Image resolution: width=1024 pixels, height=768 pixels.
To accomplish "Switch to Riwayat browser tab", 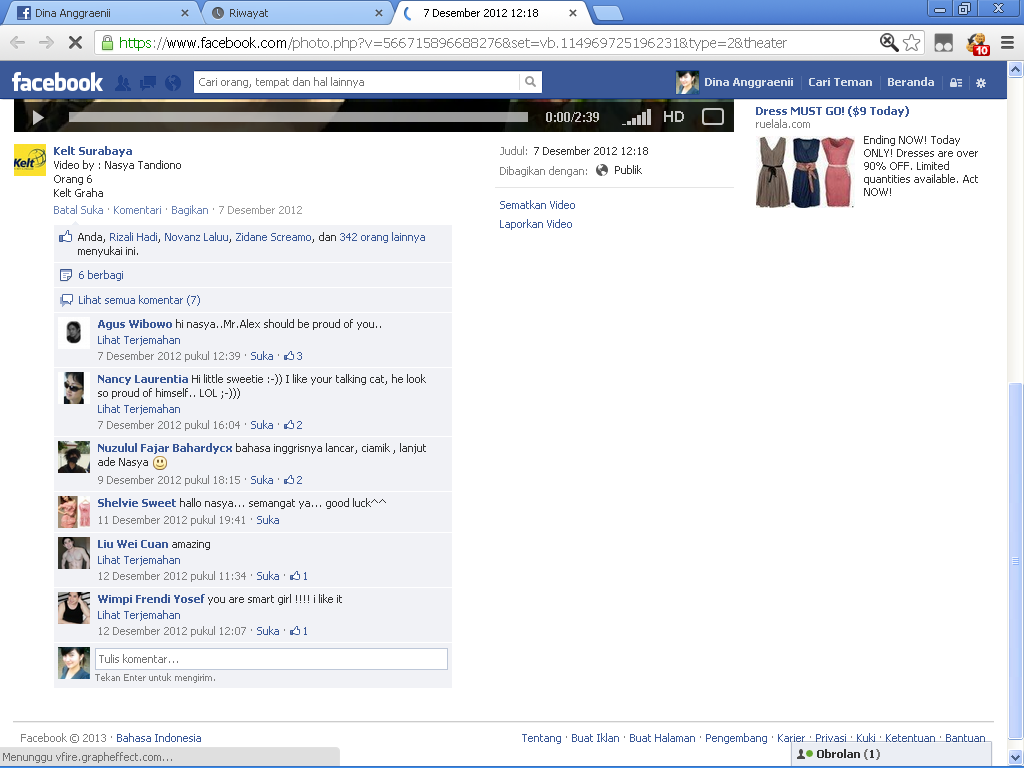I will pyautogui.click(x=294, y=13).
